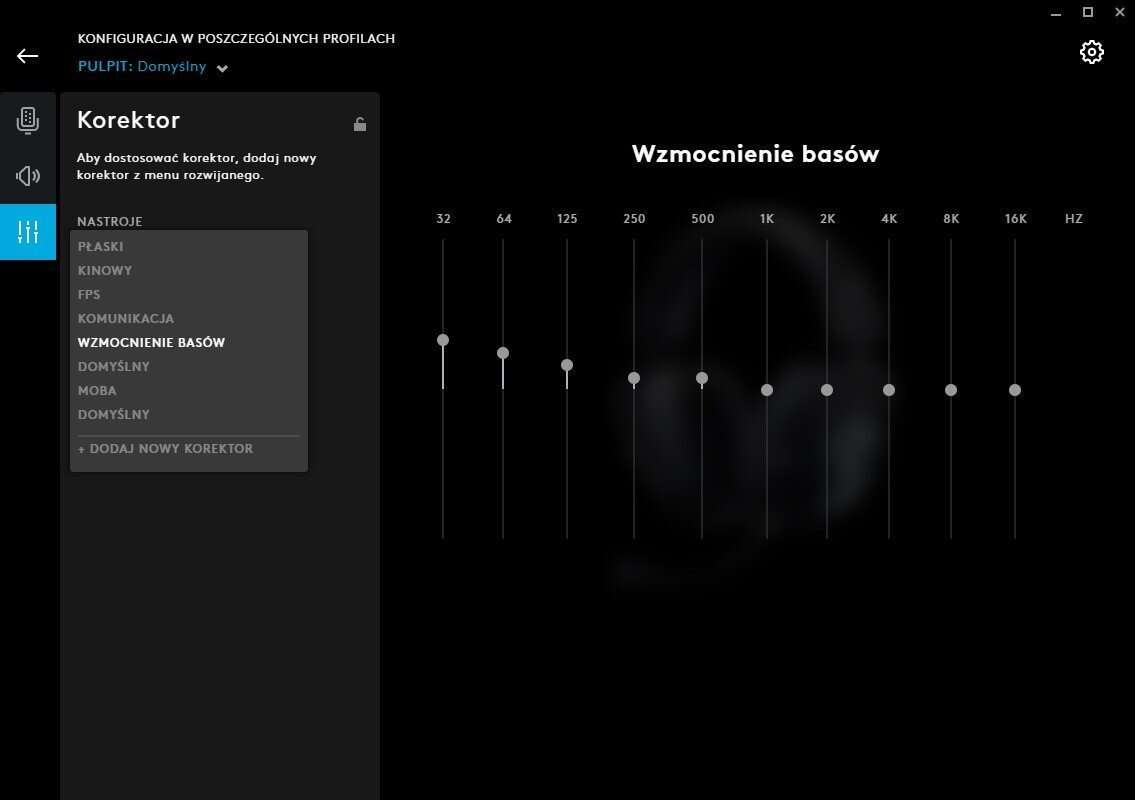This screenshot has height=800, width=1135.
Task: Select the equalizer sliders sidebar tab
Action: pyautogui.click(x=28, y=232)
